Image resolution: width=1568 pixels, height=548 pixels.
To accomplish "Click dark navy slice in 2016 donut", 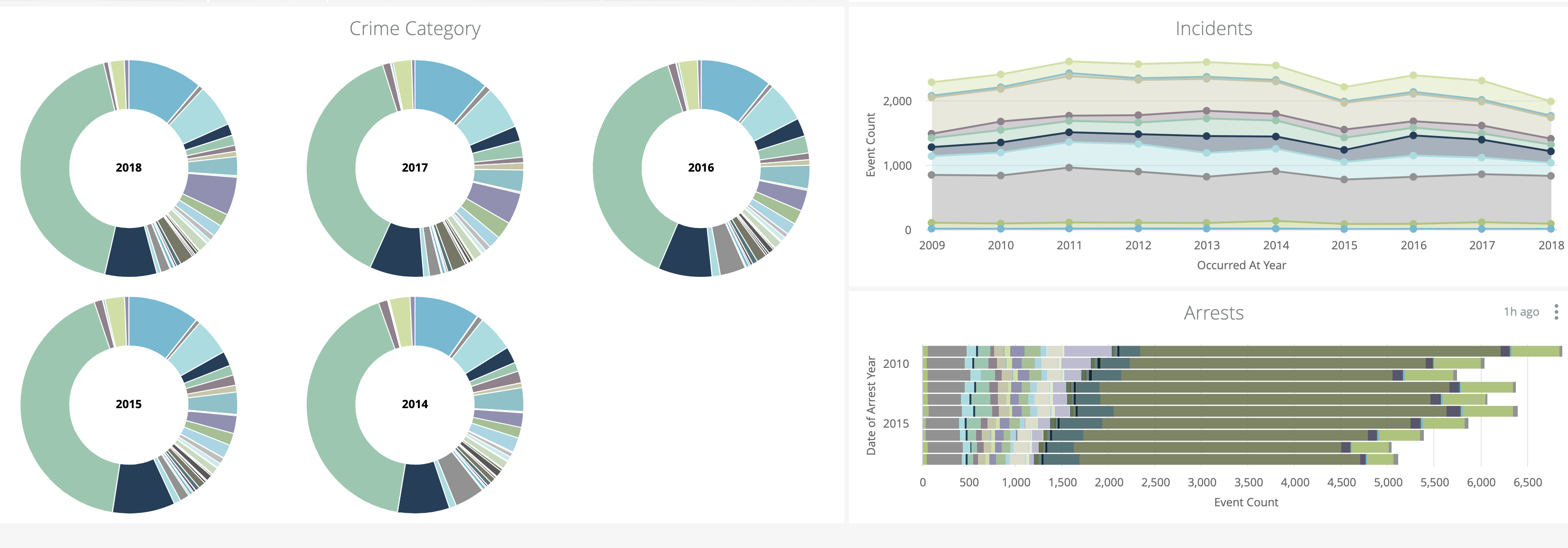I will point(688,251).
